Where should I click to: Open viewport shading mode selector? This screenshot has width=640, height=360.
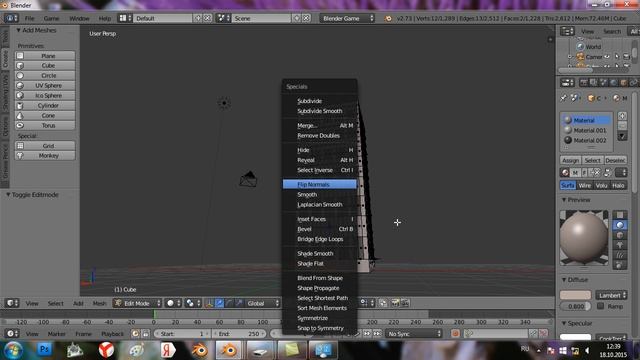click(x=173, y=303)
